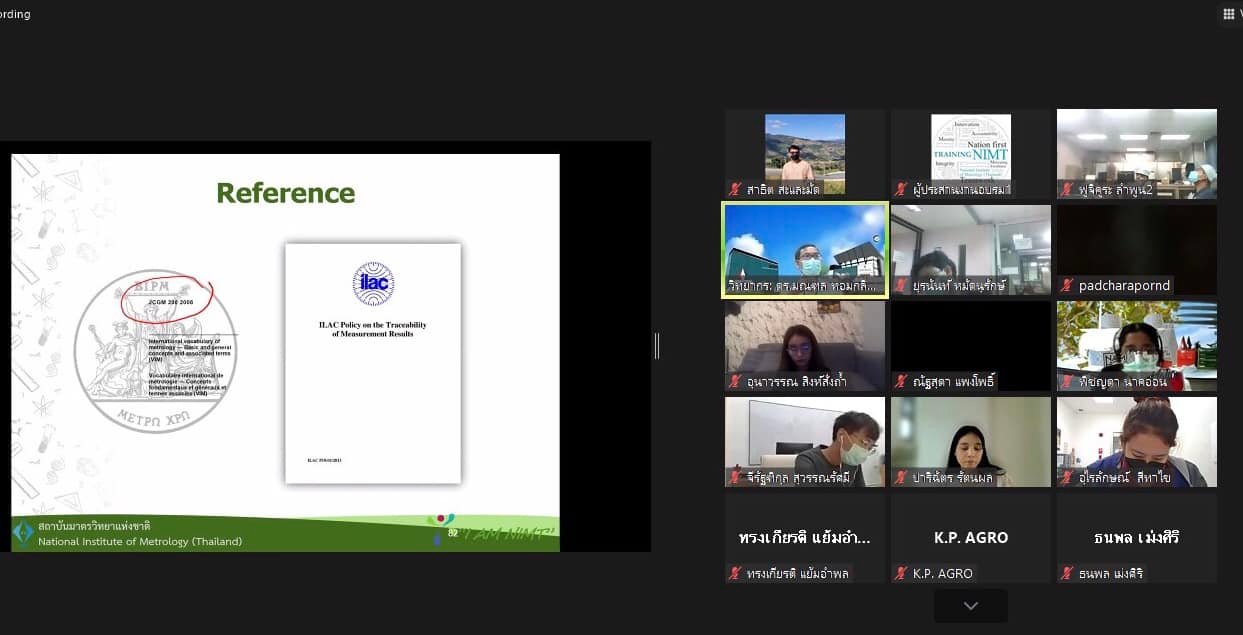
Task: Select the padcharapornd participant name label
Action: [x=1123, y=286]
